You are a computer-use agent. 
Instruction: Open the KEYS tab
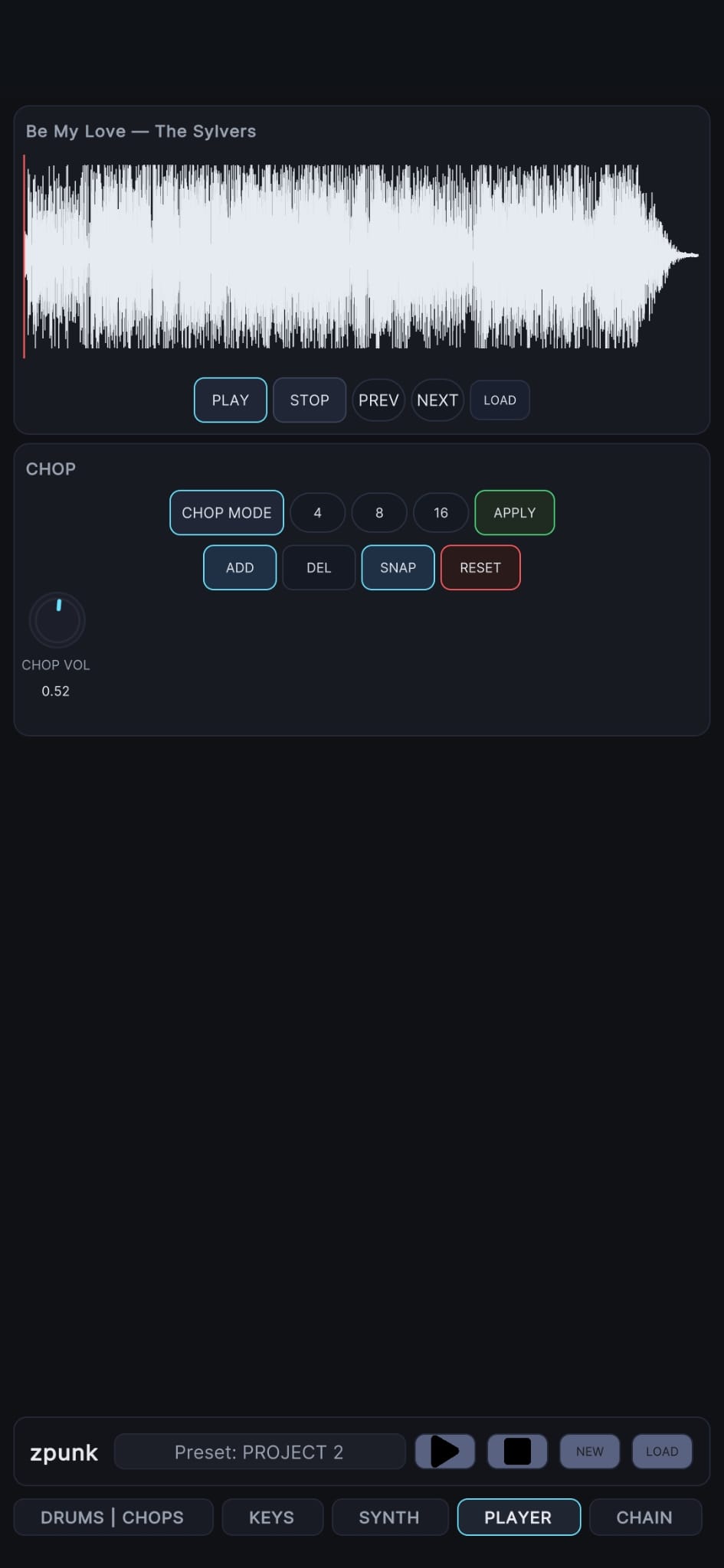(x=272, y=1517)
